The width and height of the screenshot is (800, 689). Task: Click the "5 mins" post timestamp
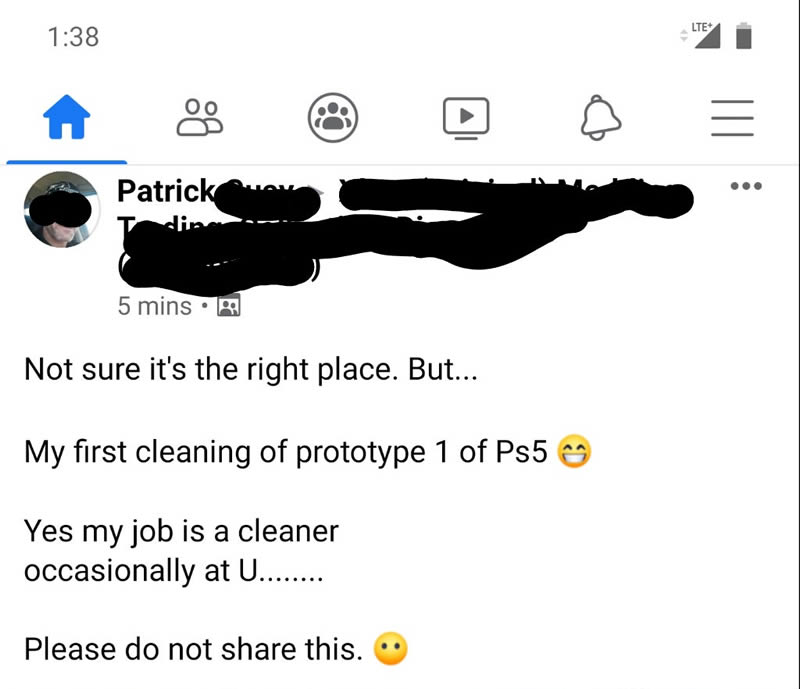pos(154,306)
